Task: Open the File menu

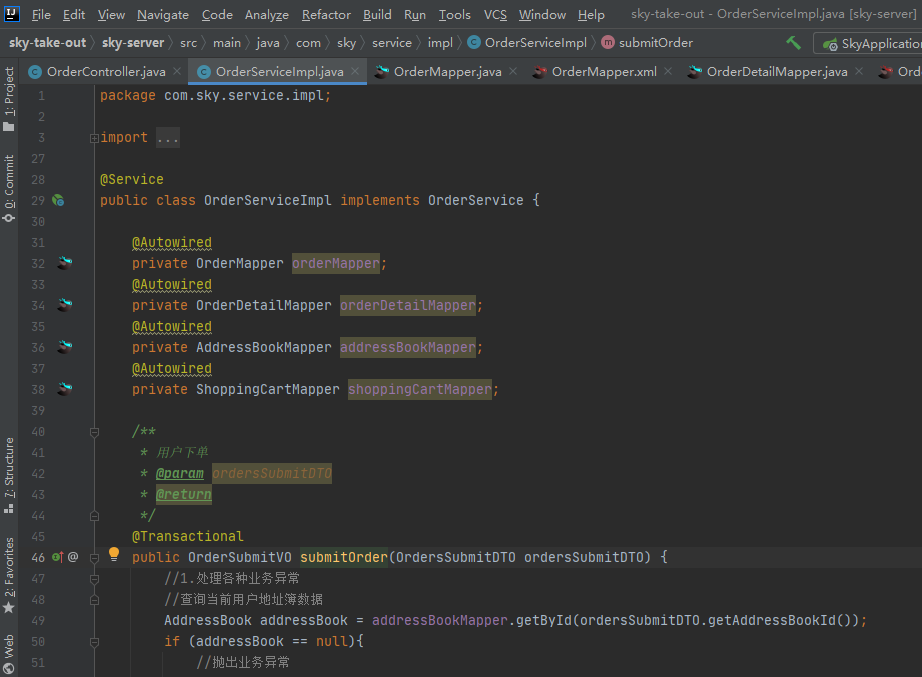Action: coord(41,15)
